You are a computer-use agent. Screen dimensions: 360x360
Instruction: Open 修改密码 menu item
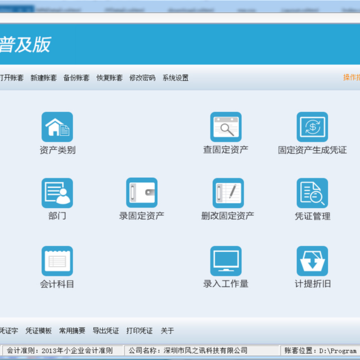pyautogui.click(x=142, y=78)
